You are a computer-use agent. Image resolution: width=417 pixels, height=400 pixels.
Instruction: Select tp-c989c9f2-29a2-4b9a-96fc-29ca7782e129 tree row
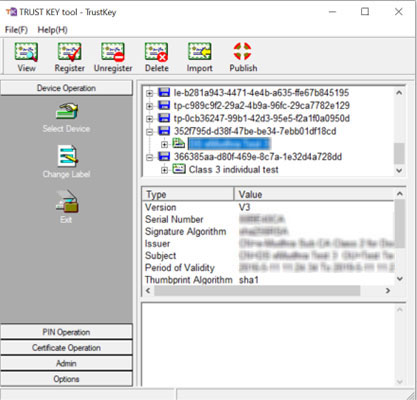tap(262, 105)
